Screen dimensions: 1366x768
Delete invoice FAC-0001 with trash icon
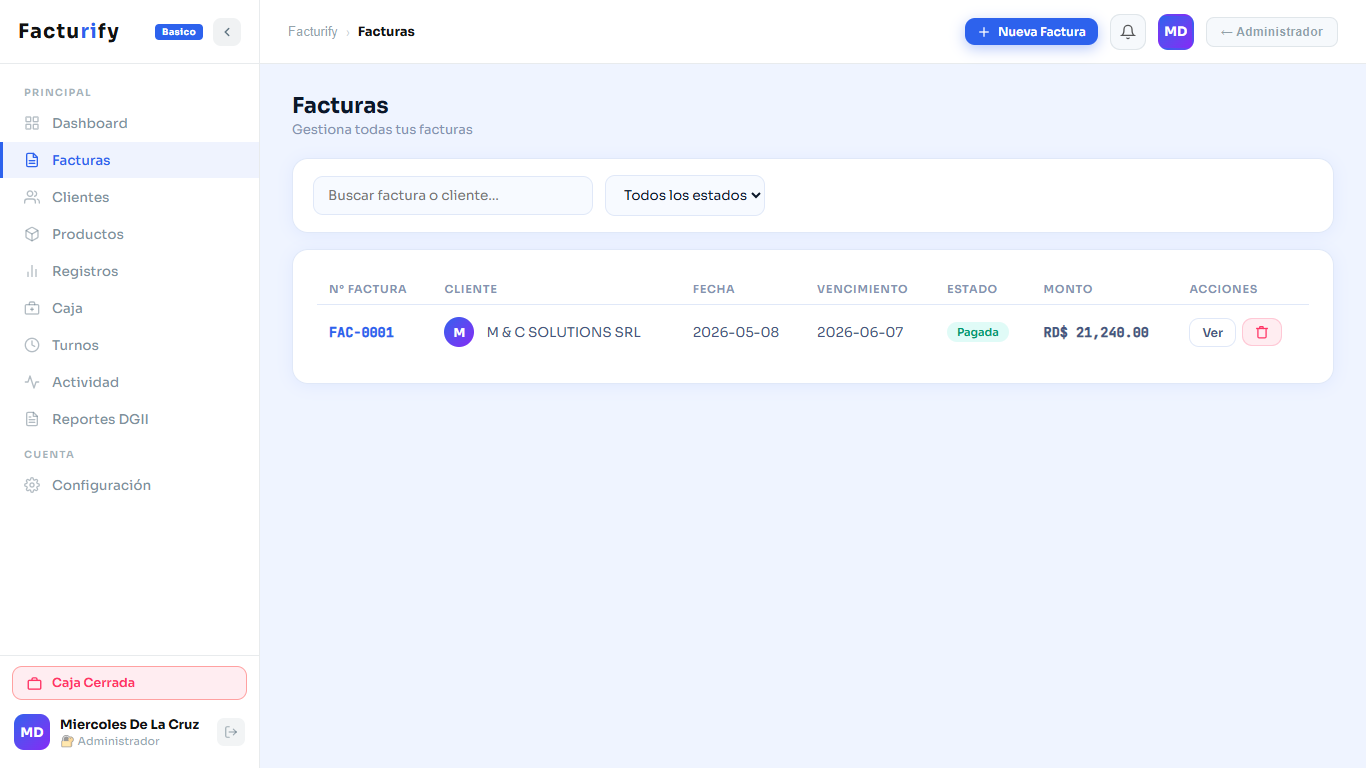pos(1262,332)
